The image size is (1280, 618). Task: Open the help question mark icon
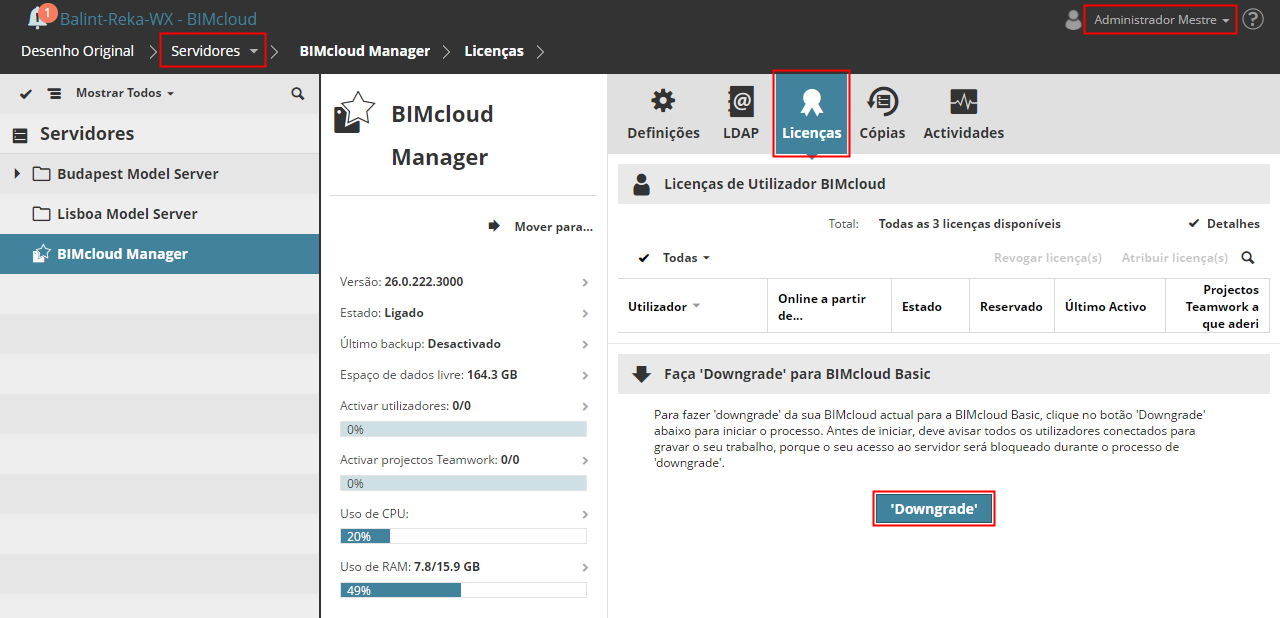tap(1253, 19)
